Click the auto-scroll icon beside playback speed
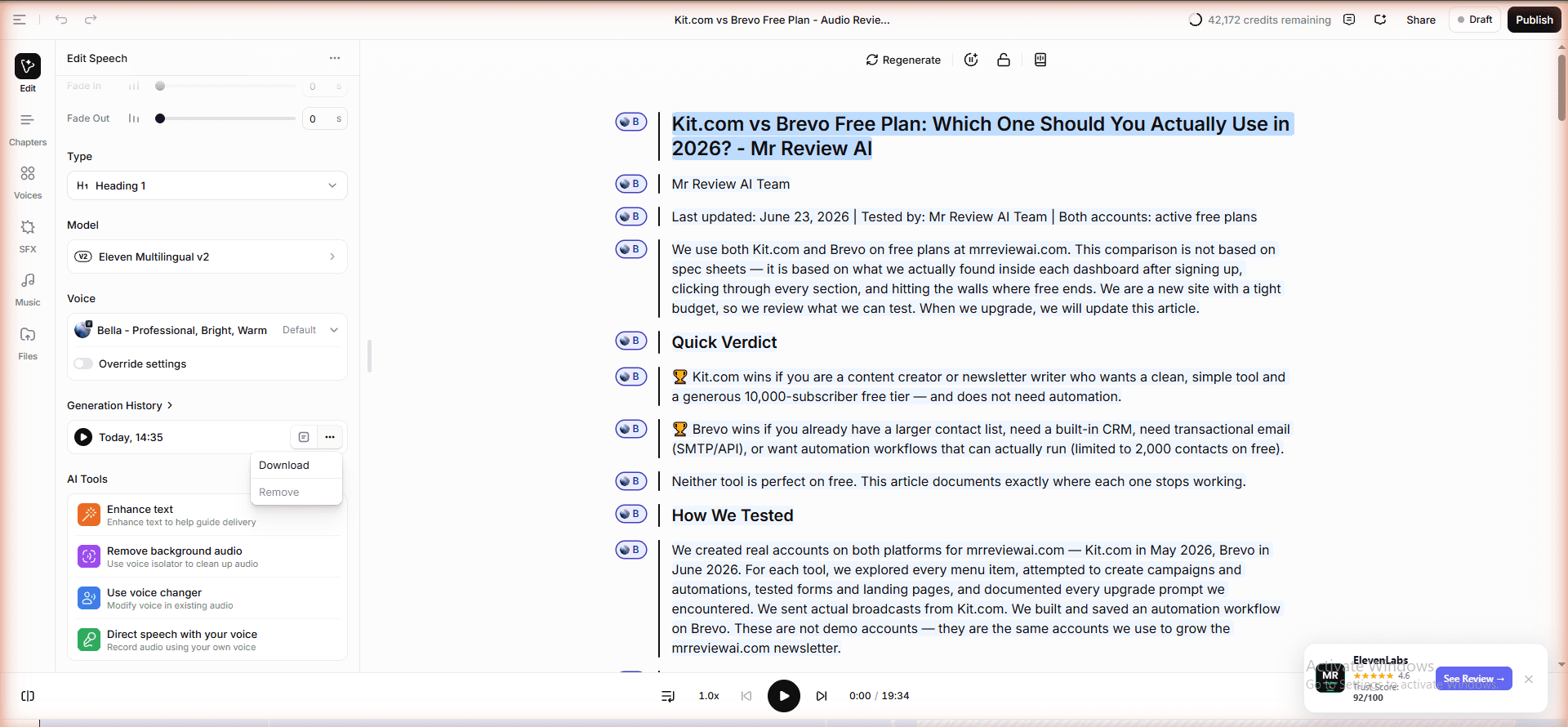Viewport: 1568px width, 727px height. (668, 696)
